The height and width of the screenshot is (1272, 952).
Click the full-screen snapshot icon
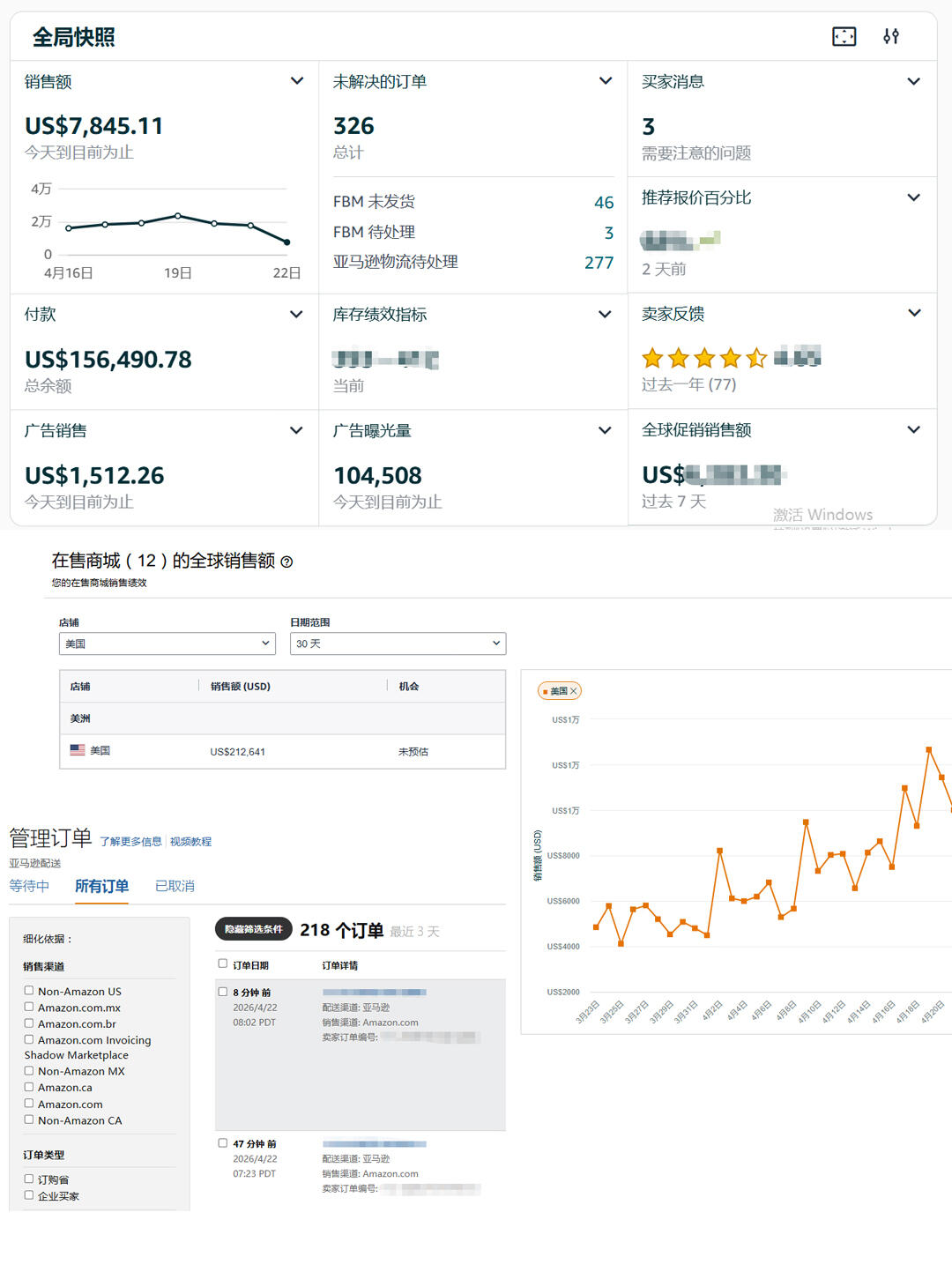[844, 36]
